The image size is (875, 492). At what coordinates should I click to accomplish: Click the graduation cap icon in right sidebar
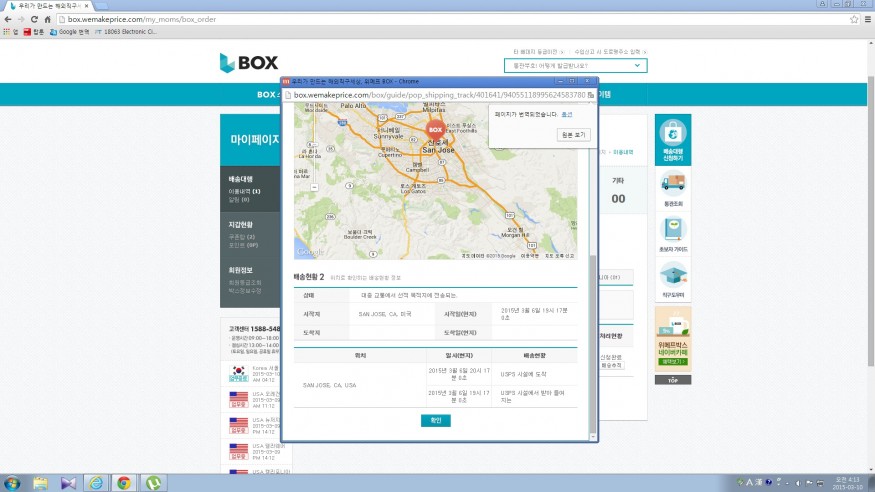click(673, 275)
